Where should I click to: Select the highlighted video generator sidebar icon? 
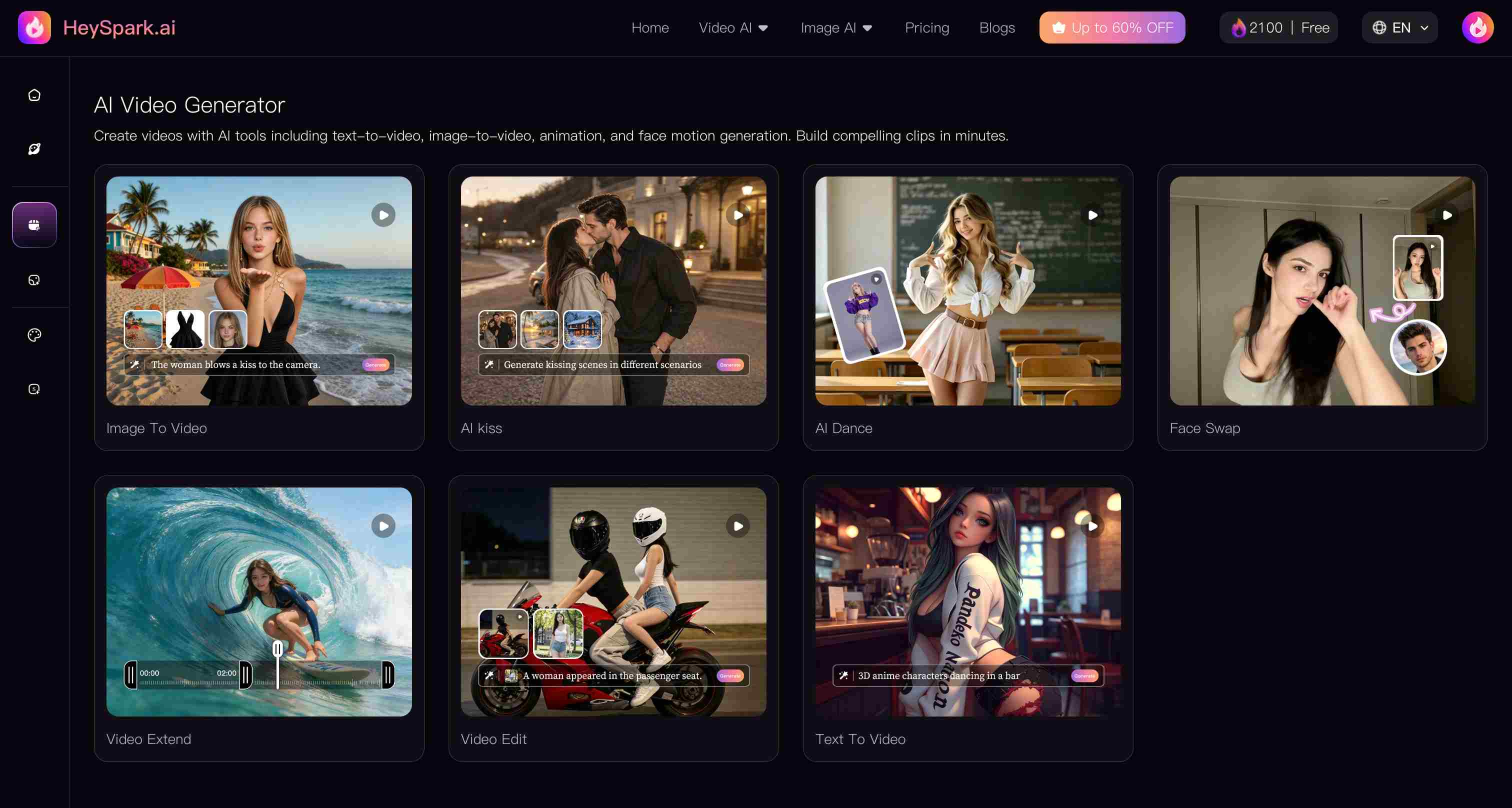34,224
